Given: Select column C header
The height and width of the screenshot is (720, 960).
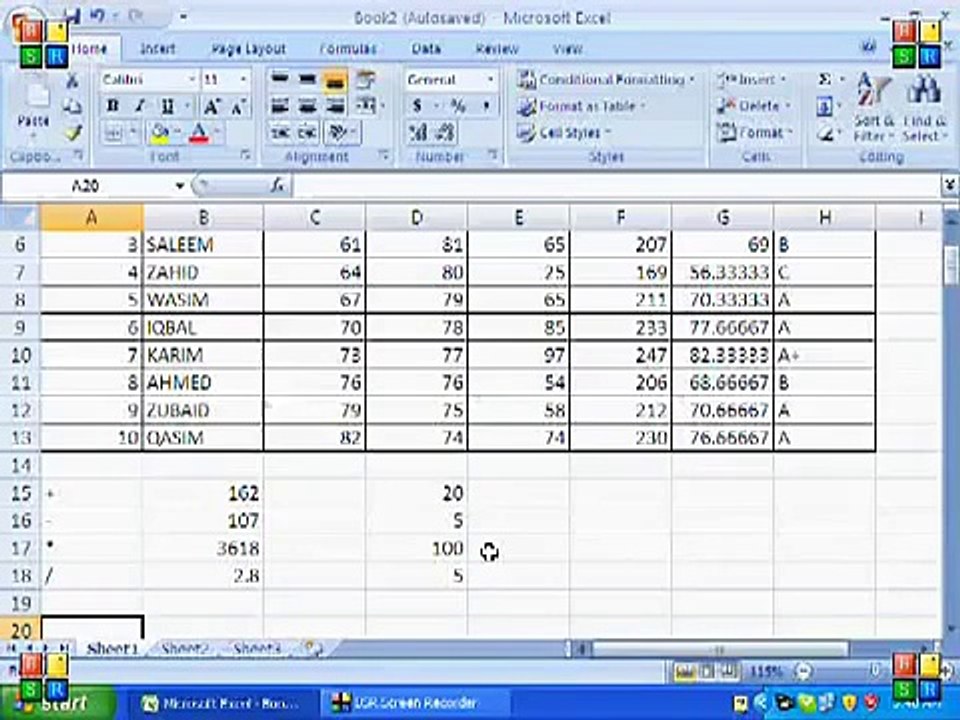Looking at the screenshot, I should [x=315, y=217].
